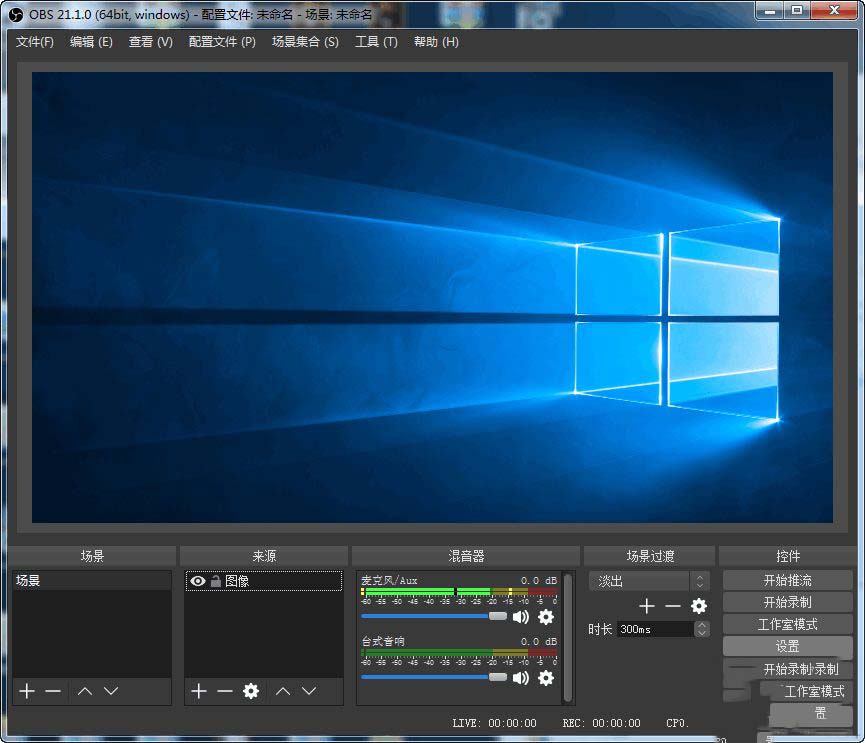Click the 场景过渡 panel header
This screenshot has height=743, width=865.
[x=650, y=556]
